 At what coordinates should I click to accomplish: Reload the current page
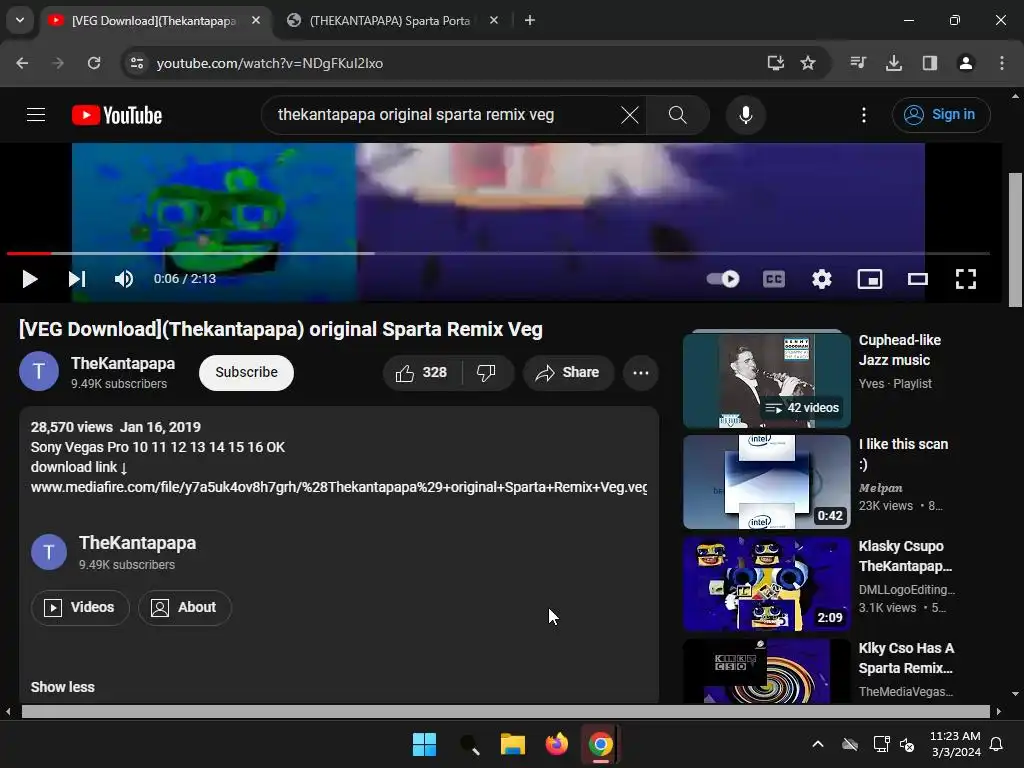click(94, 63)
